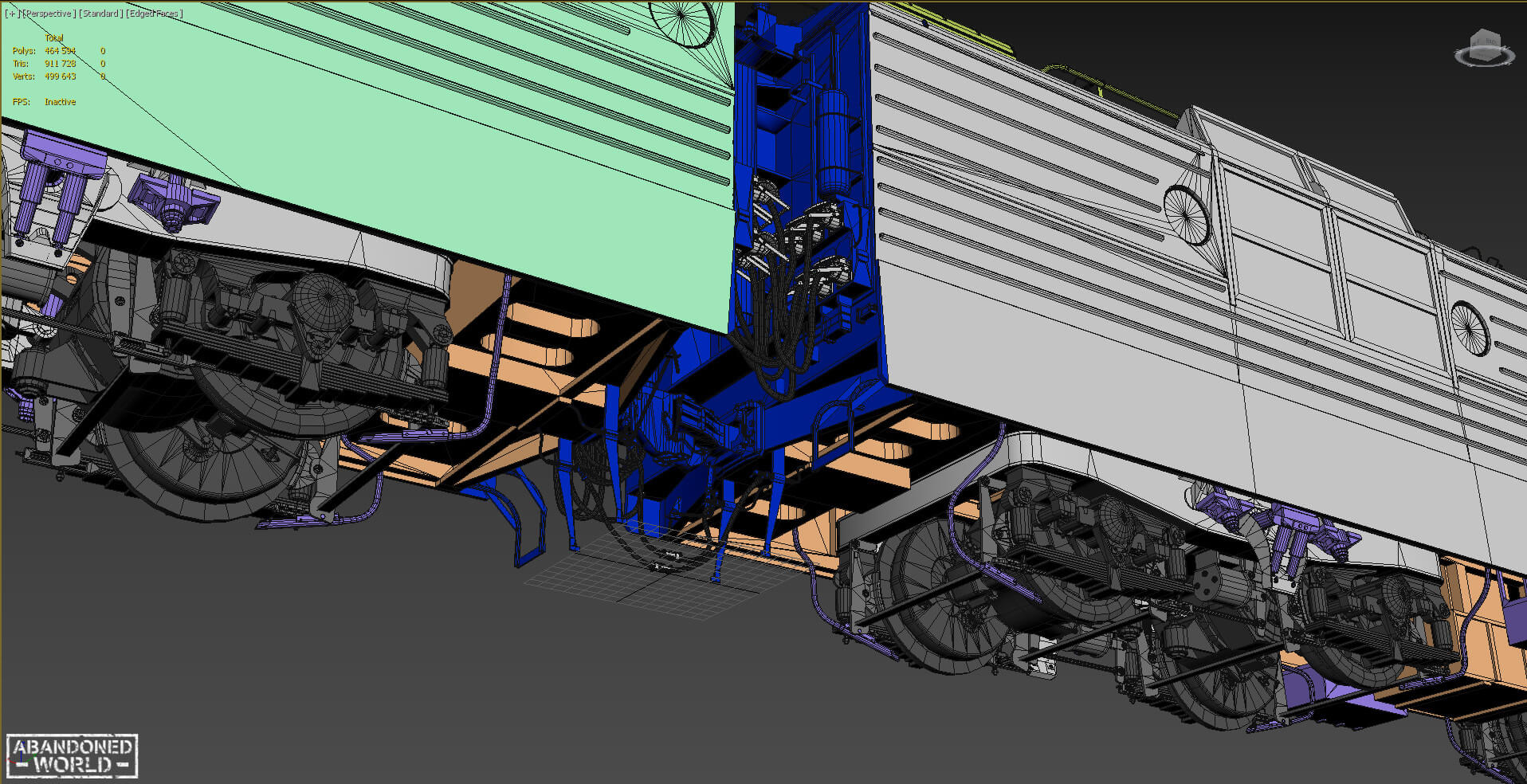The width and height of the screenshot is (1527, 784).
Task: Click the Edged Faces viewport label
Action: click(155, 14)
